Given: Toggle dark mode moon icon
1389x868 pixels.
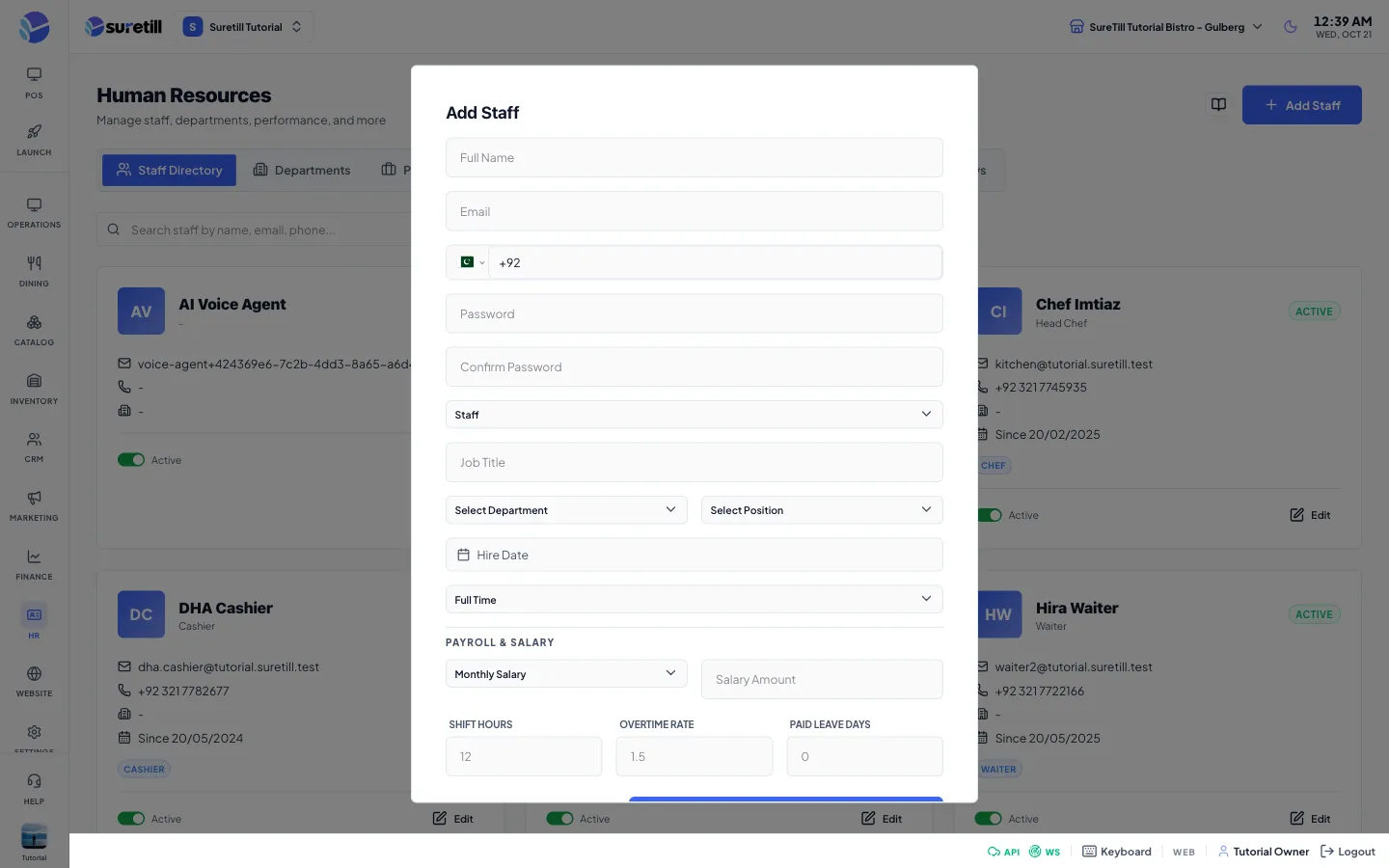Looking at the screenshot, I should click(x=1291, y=27).
